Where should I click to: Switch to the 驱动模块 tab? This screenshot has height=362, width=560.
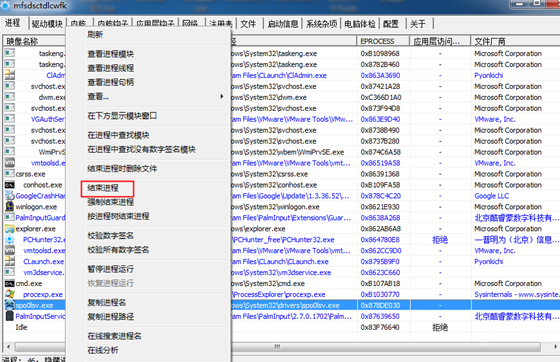47,24
